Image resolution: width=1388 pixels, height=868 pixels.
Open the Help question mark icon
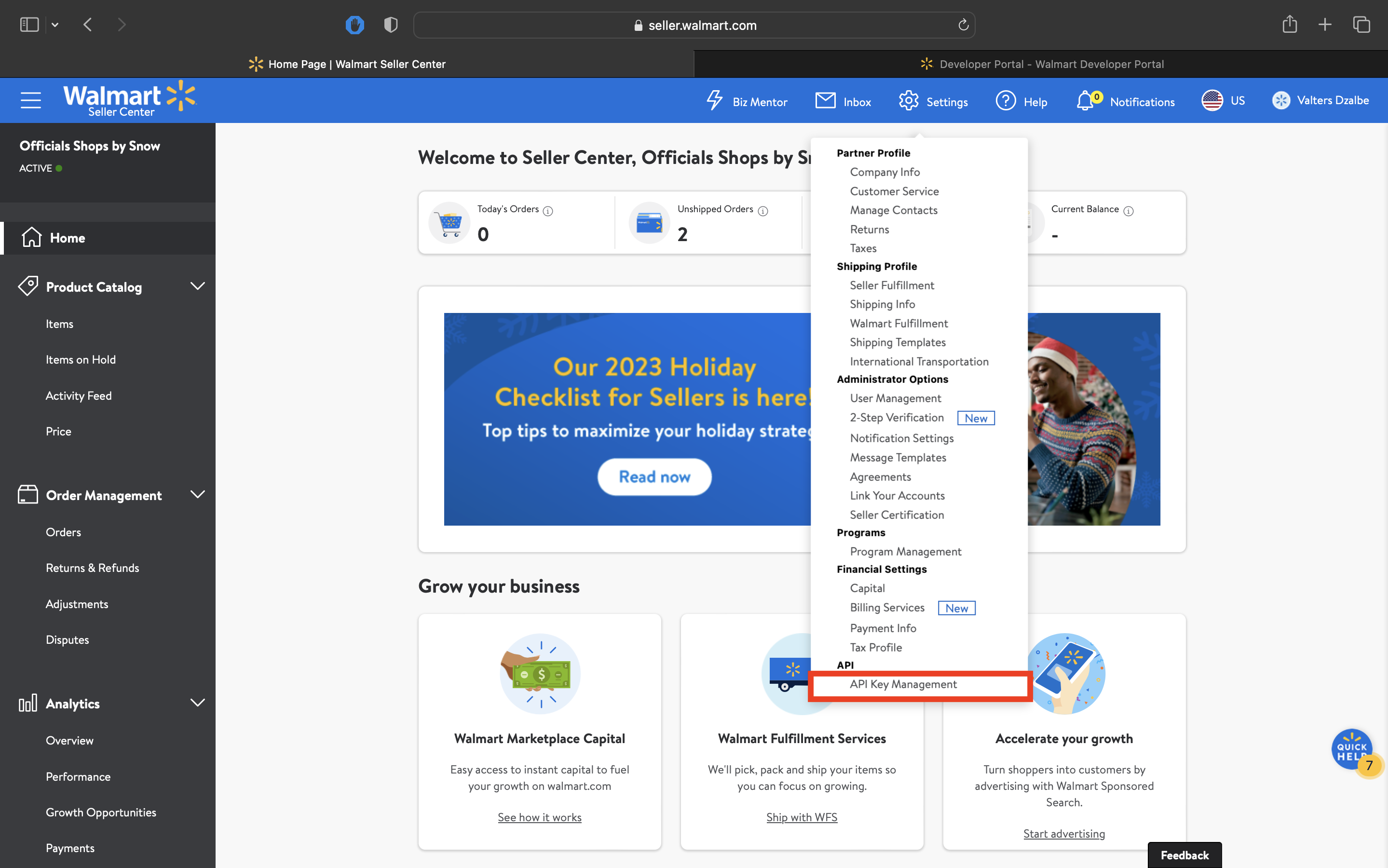click(x=1006, y=100)
